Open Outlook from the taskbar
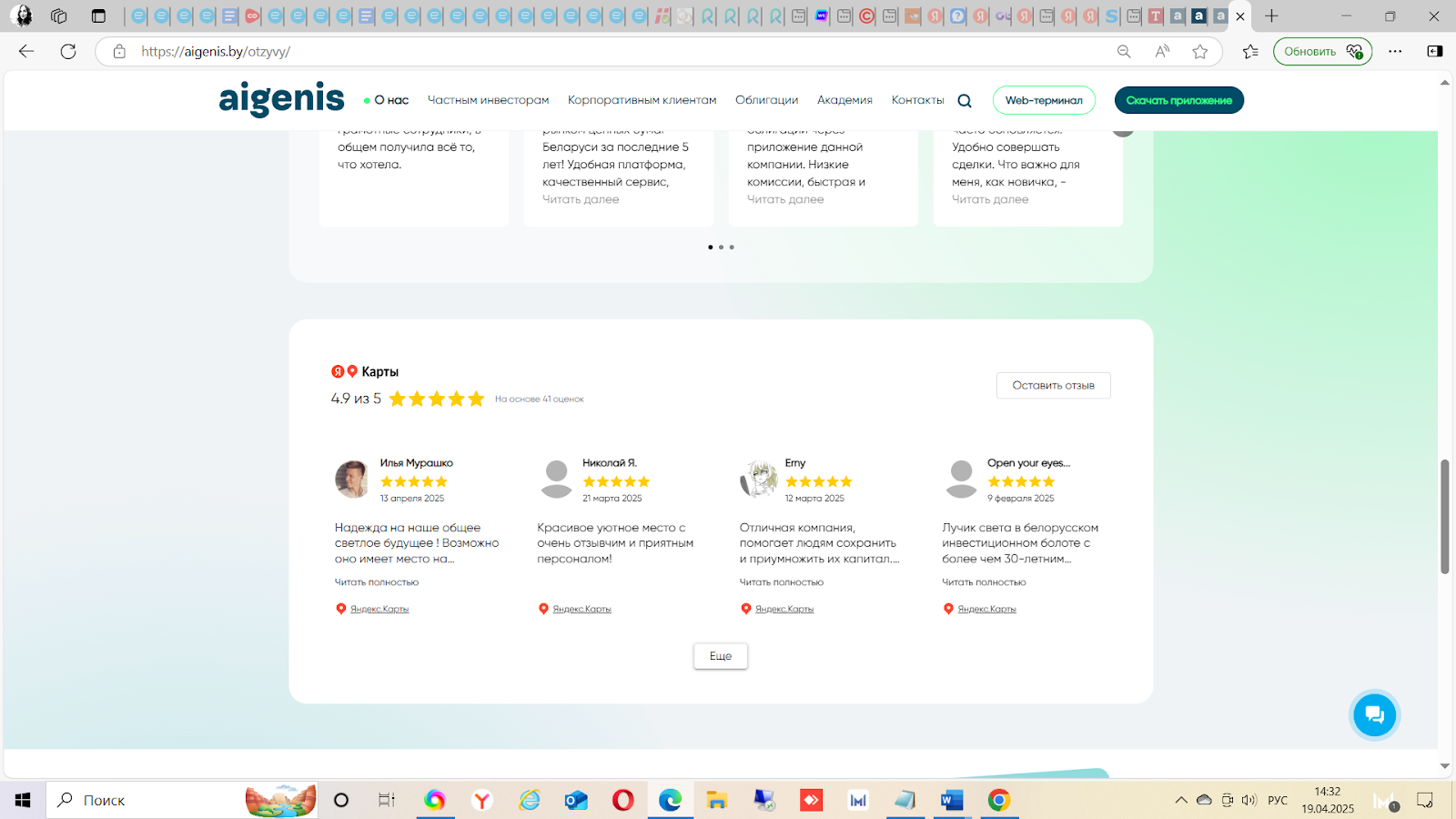The image size is (1456, 819). coord(576,800)
